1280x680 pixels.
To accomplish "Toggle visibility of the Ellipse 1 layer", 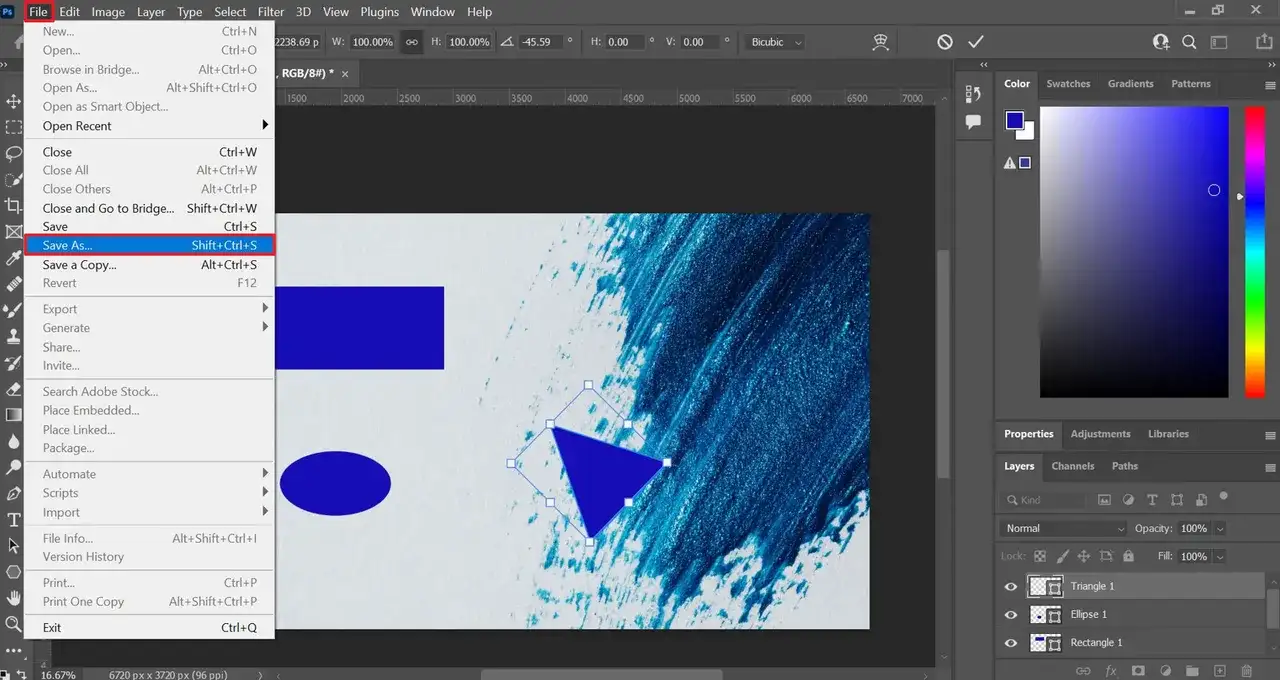I will click(x=1011, y=615).
